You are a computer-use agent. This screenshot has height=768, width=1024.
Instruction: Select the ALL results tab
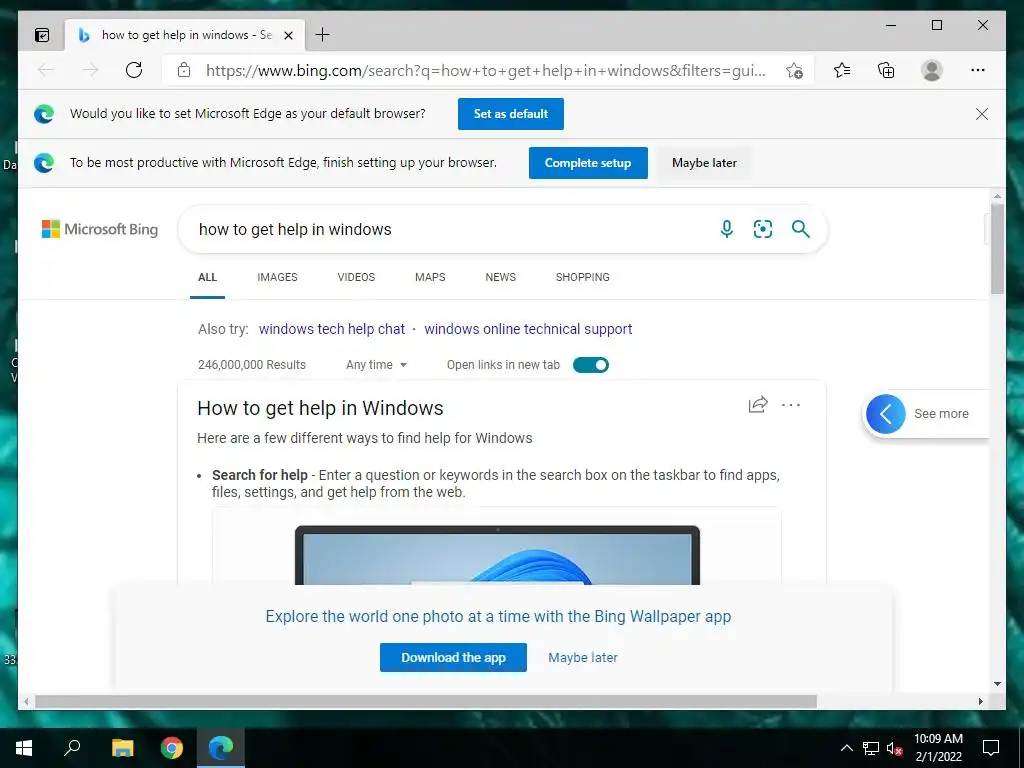click(x=207, y=278)
